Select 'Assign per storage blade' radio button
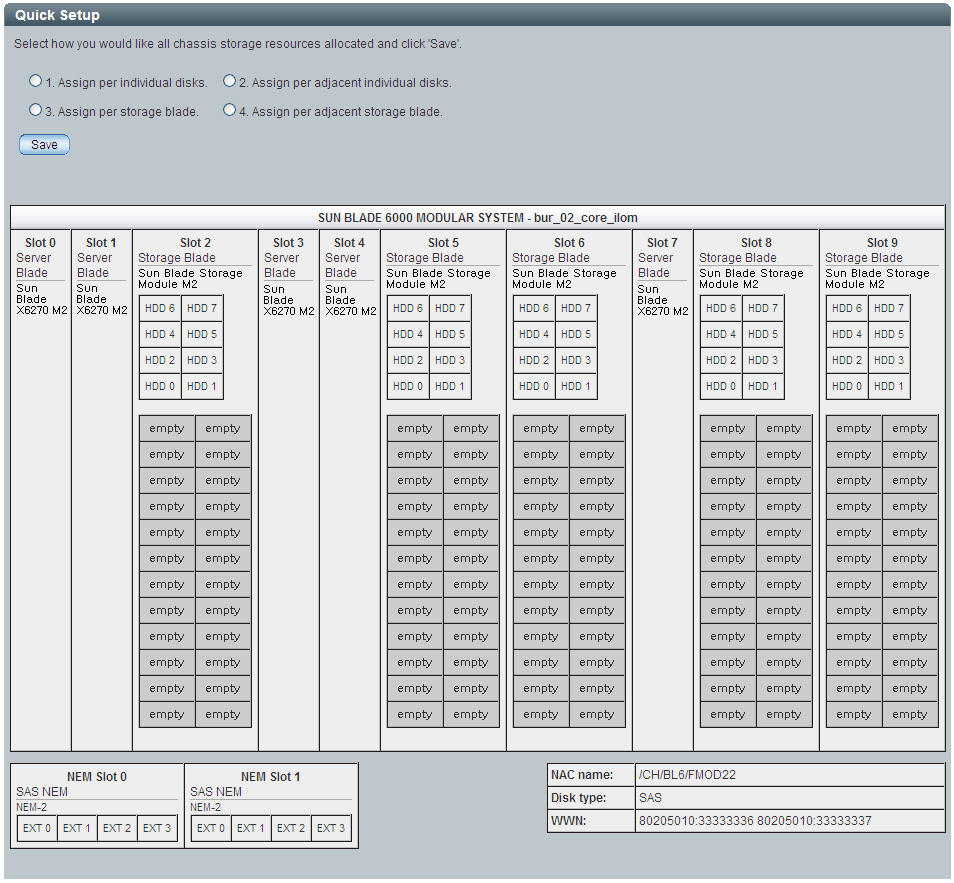Image resolution: width=954 pixels, height=883 pixels. tap(35, 110)
